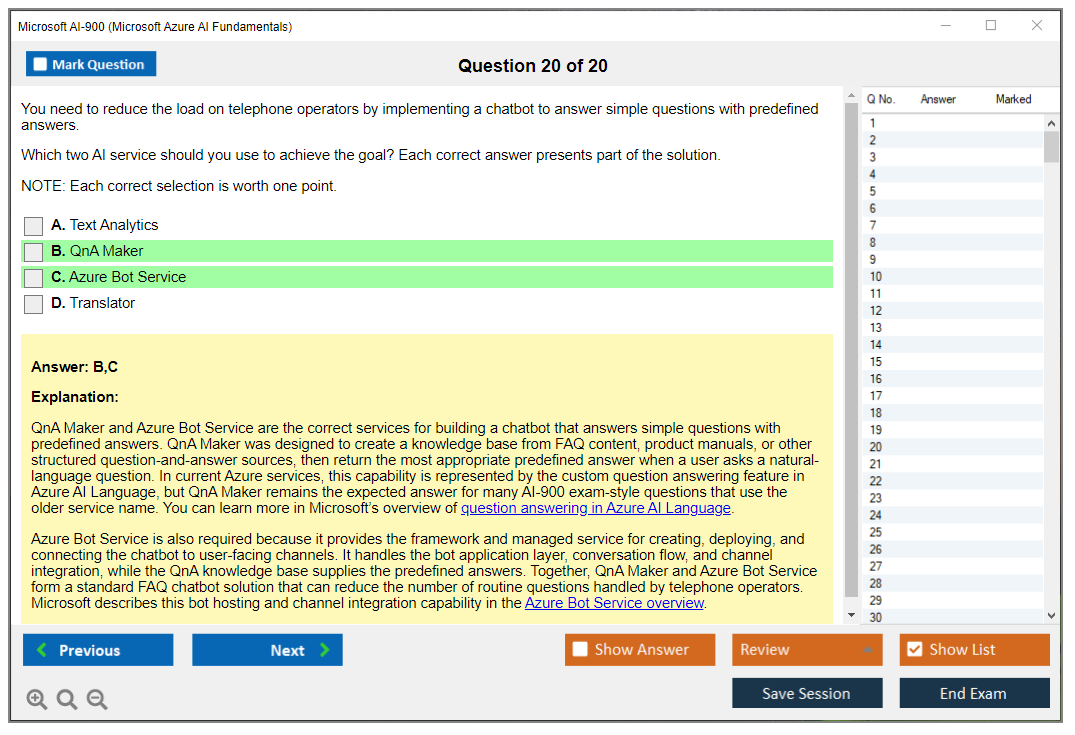Image resolution: width=1075 pixels, height=735 pixels.
Task: Click the question pane vertical scrollbar thumb
Action: 851,350
